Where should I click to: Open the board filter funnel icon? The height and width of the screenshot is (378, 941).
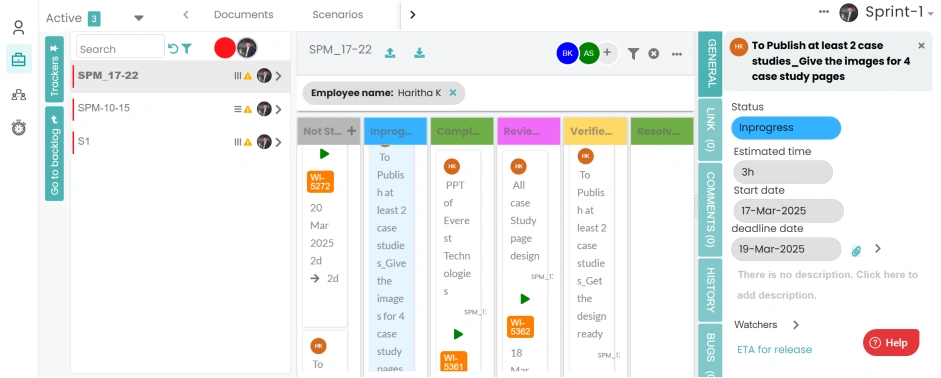[633, 54]
